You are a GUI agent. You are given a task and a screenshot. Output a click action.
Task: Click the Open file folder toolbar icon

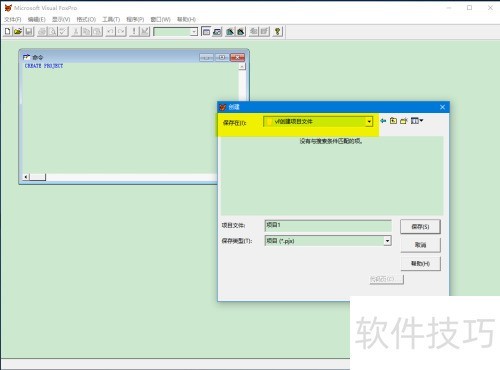click(18, 32)
